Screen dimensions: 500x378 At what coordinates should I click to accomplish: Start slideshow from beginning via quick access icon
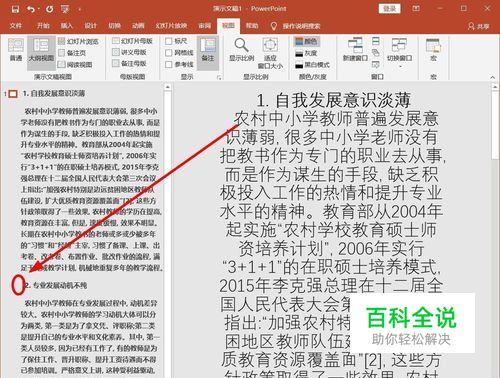click(x=65, y=9)
